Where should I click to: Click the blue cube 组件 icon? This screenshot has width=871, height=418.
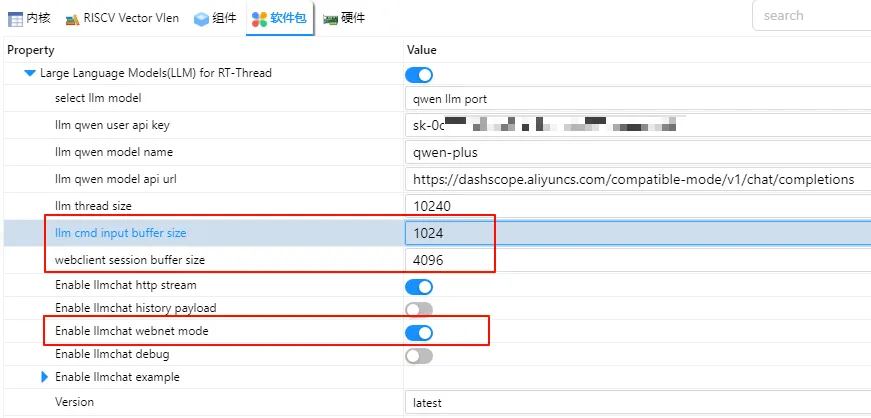coord(201,19)
